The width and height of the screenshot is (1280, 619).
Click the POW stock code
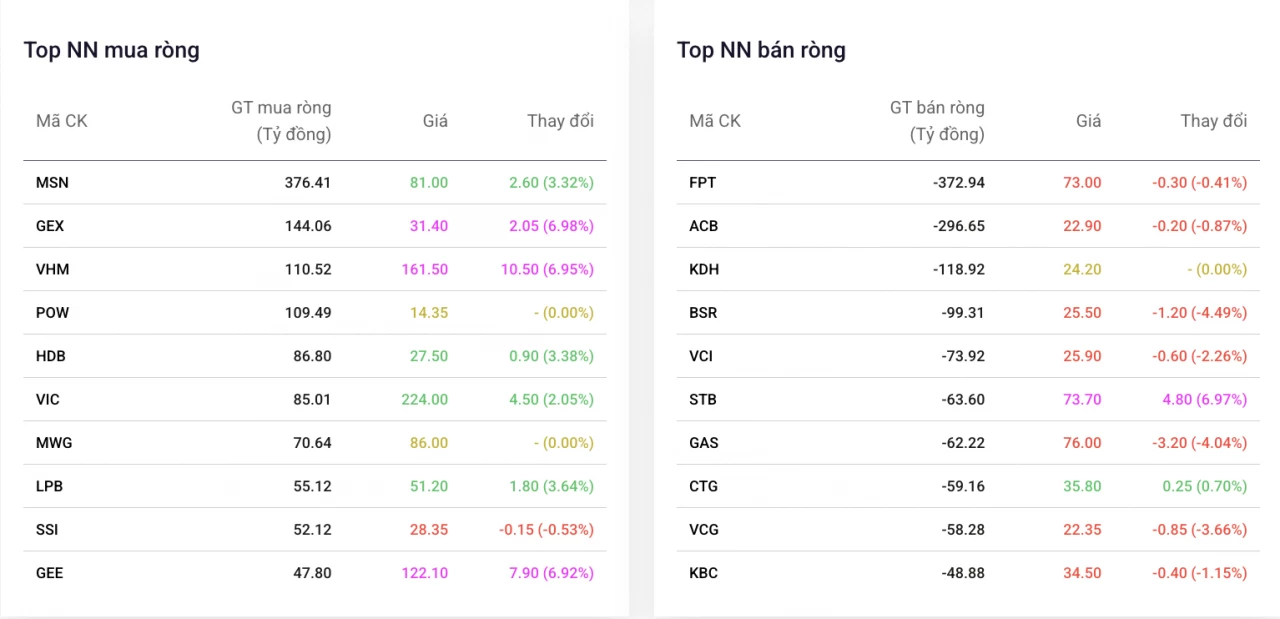click(52, 313)
